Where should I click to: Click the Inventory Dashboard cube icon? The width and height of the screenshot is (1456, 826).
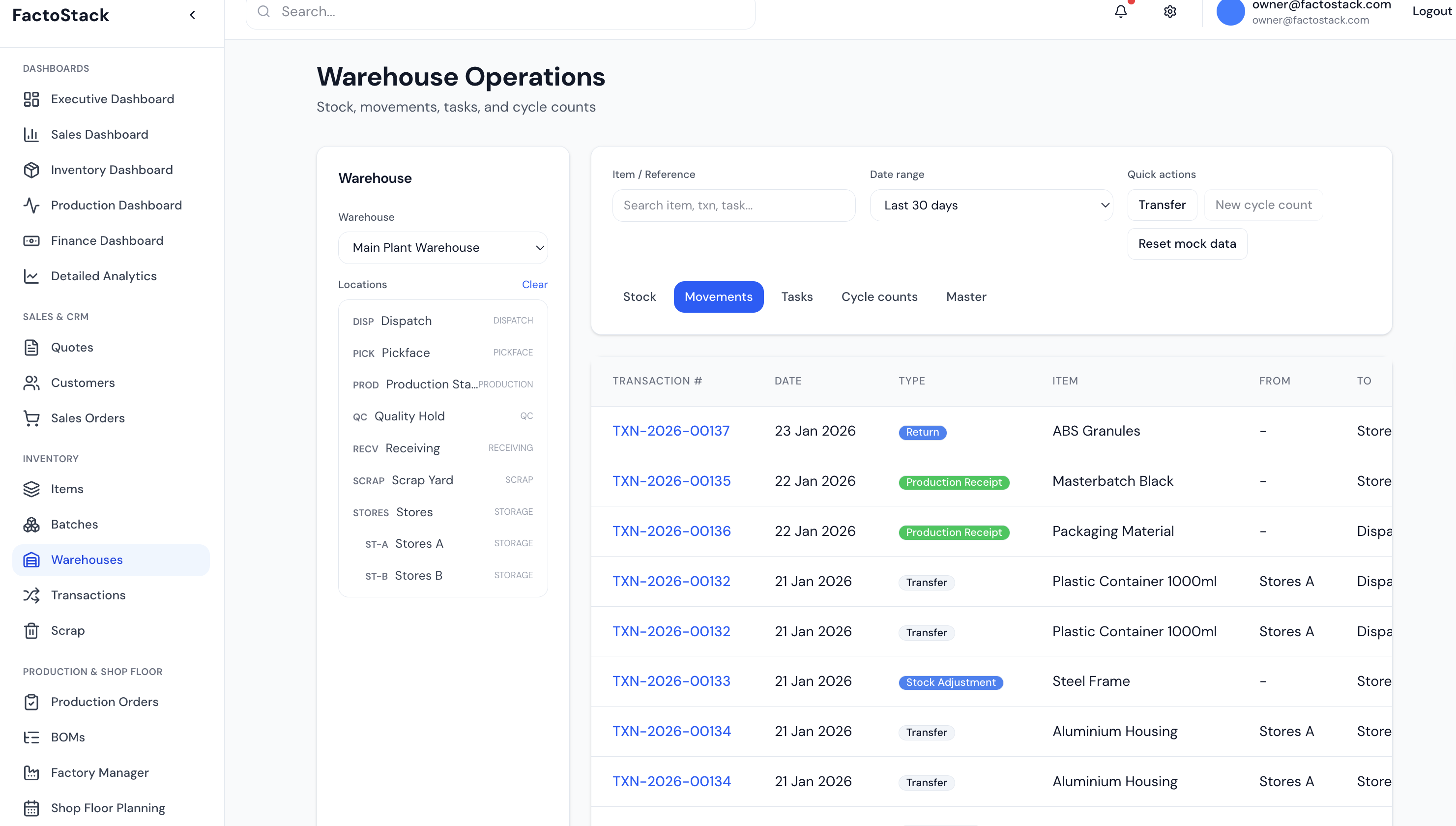pos(31,170)
